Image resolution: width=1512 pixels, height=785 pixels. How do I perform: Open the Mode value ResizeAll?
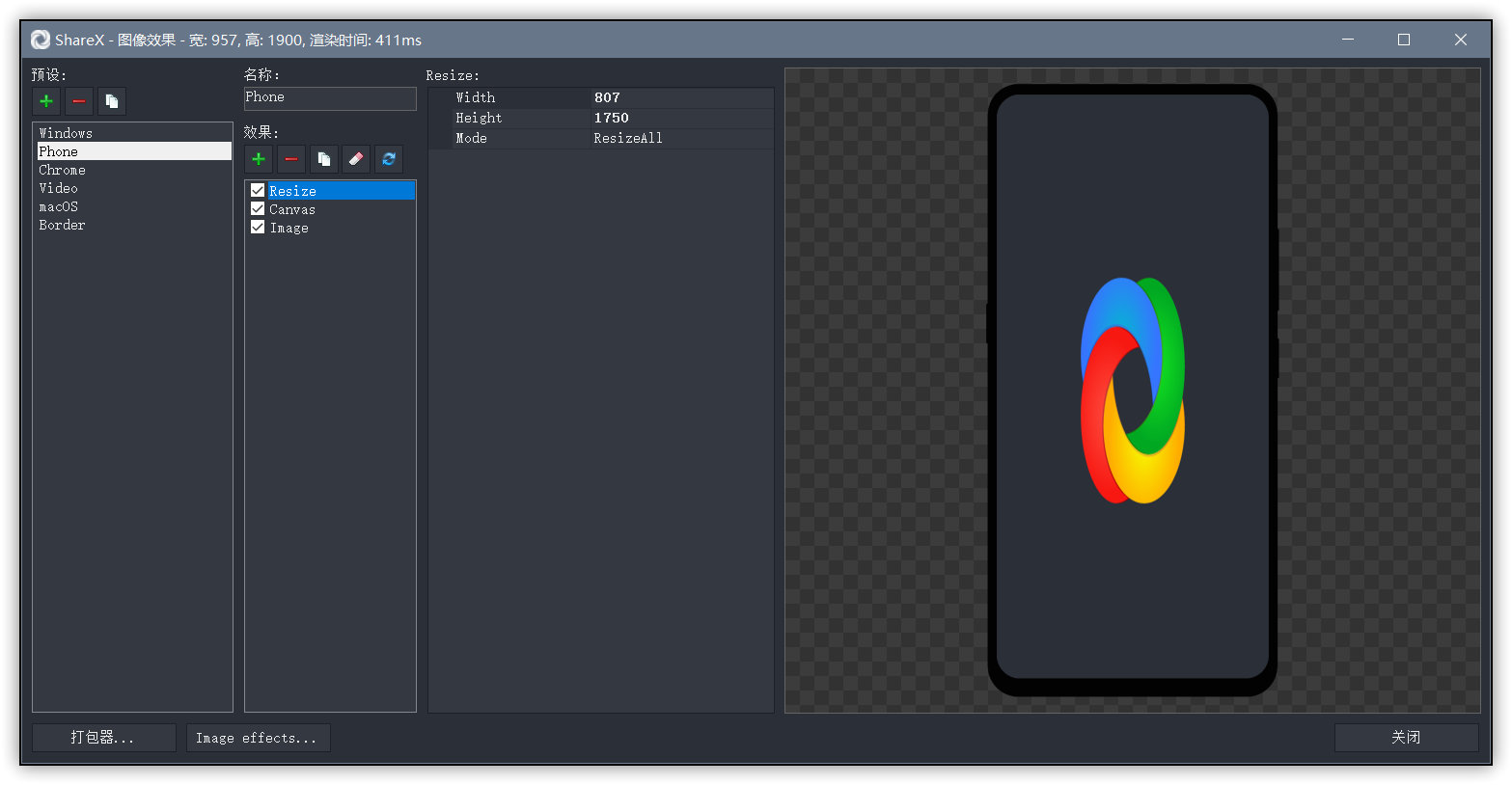[x=682, y=138]
